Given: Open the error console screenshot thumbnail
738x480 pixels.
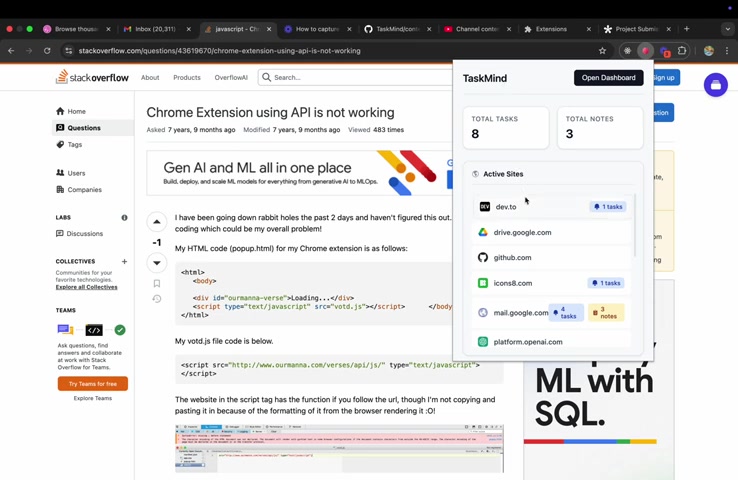Looking at the screenshot, I should pos(339,449).
